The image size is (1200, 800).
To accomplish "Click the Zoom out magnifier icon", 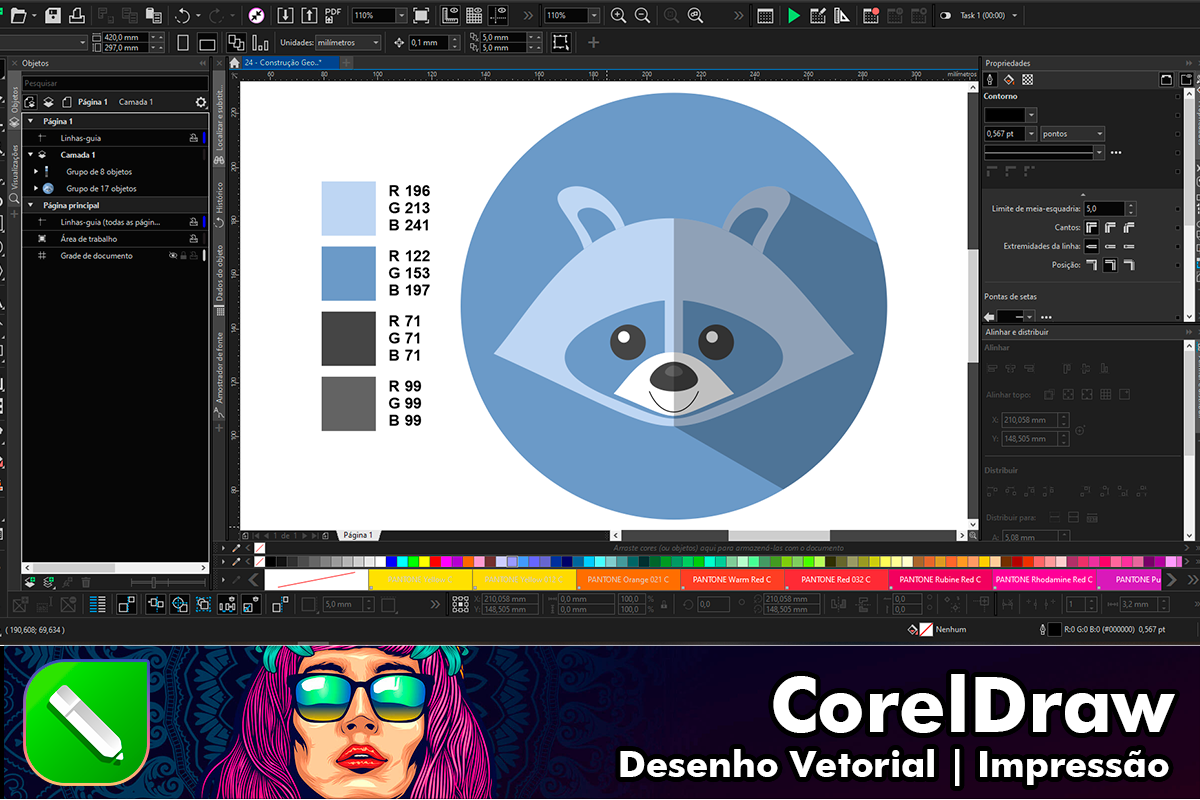I will click(642, 16).
